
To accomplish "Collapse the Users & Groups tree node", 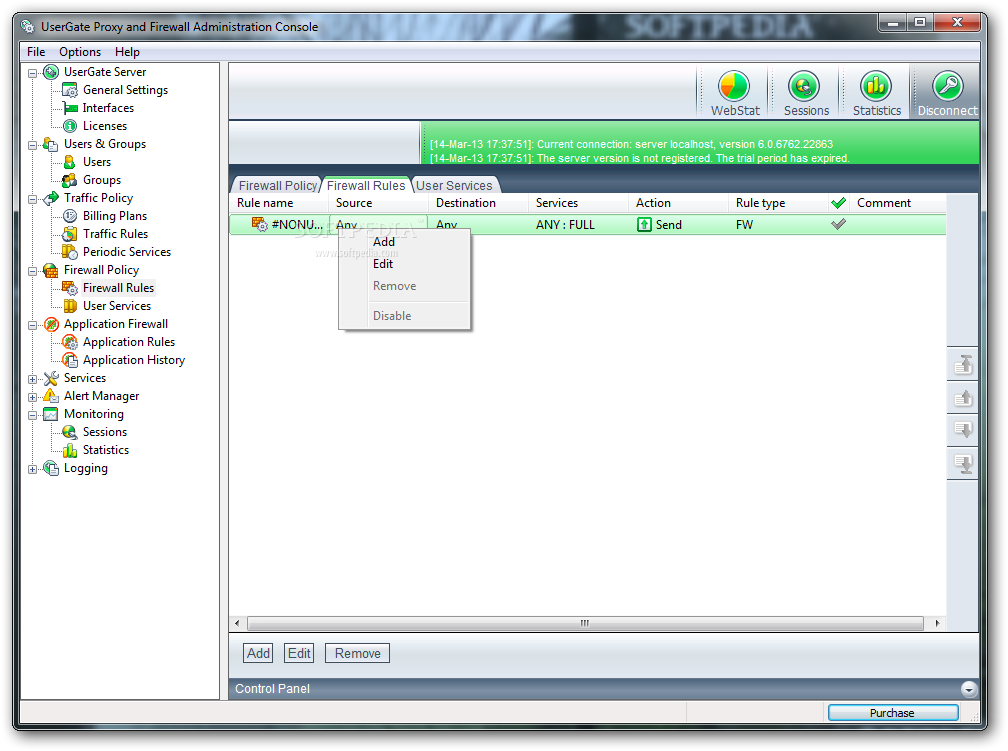I will pyautogui.click(x=32, y=145).
